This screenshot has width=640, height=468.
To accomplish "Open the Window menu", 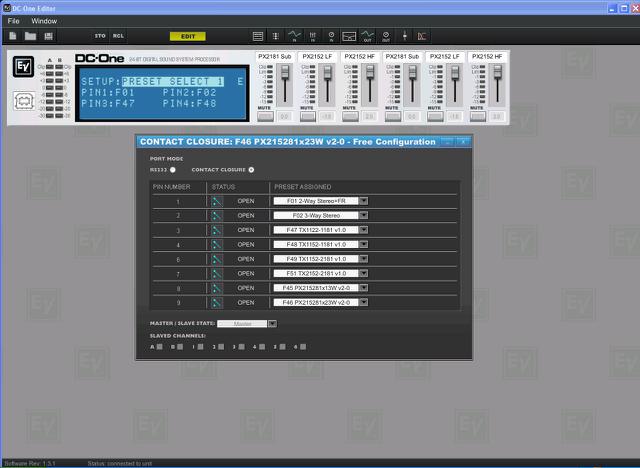I will (x=44, y=20).
